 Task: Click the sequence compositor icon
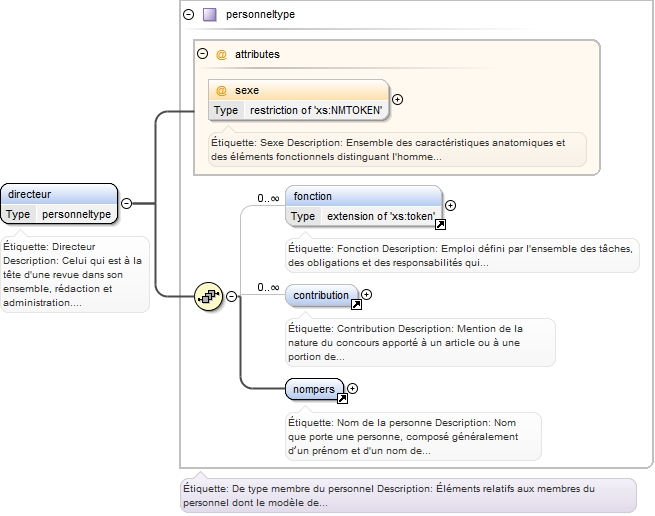coord(209,296)
